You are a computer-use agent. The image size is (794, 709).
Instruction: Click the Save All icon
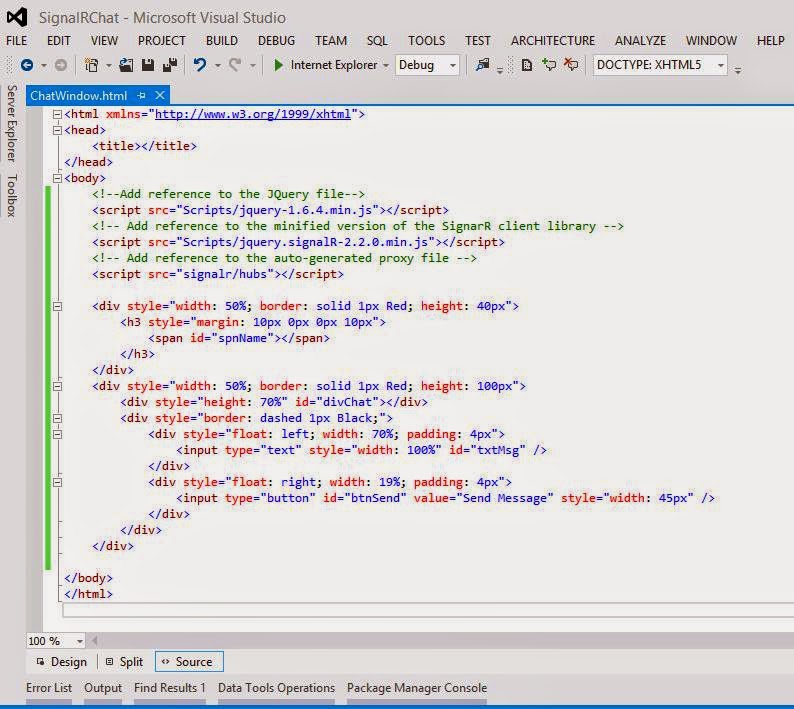tap(170, 65)
